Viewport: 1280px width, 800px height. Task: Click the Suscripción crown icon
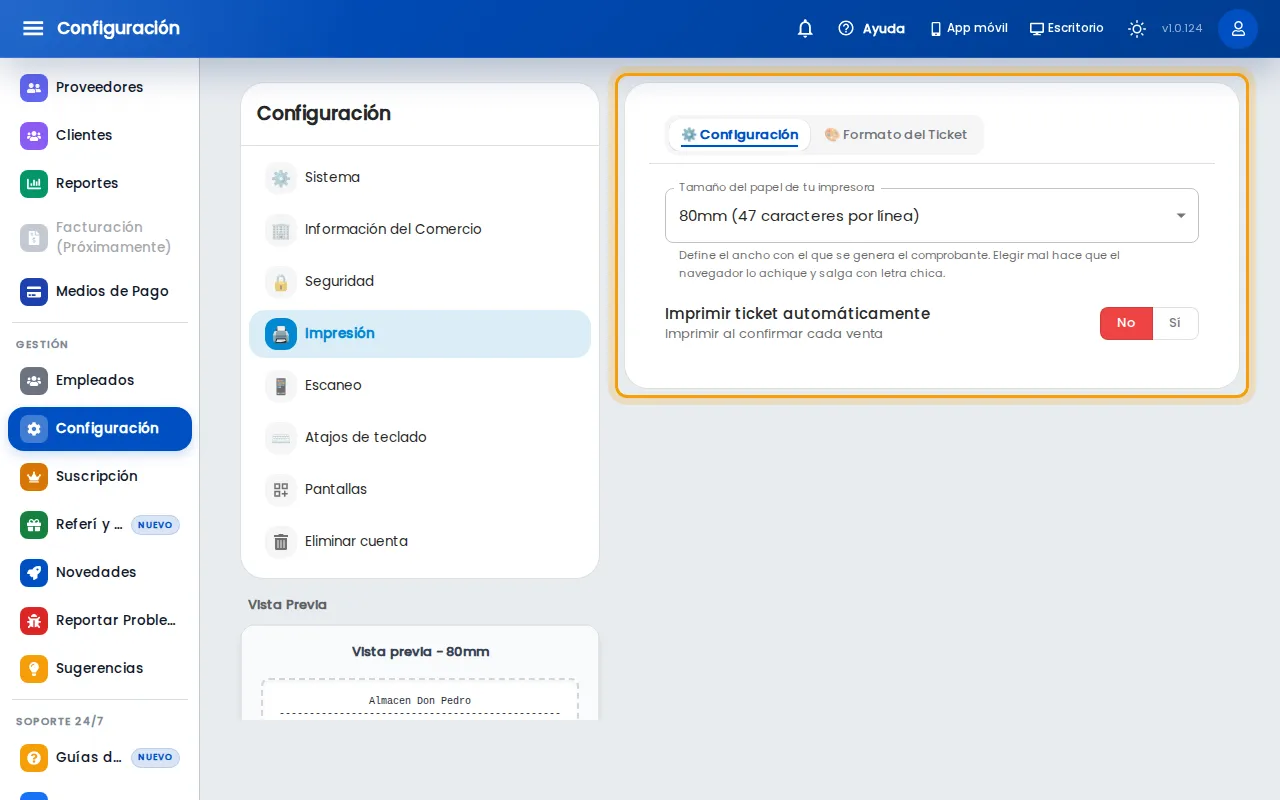34,476
